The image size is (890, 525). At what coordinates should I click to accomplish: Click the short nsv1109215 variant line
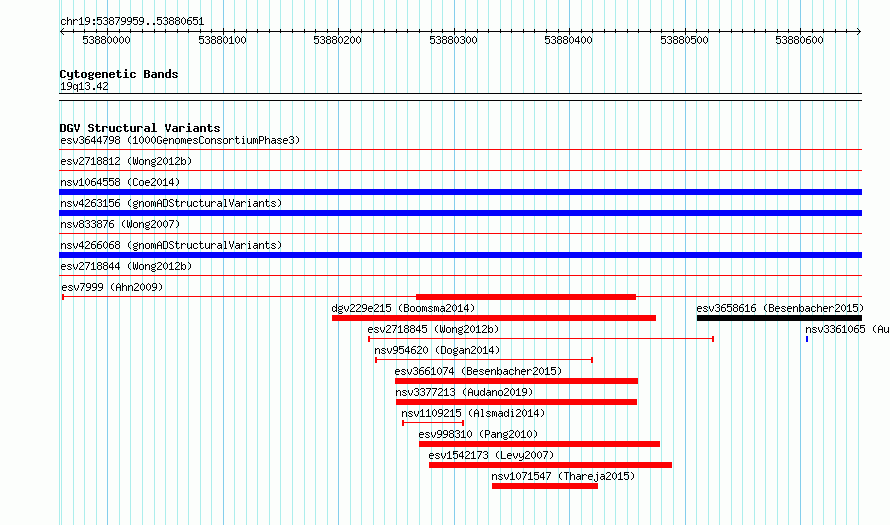433,423
